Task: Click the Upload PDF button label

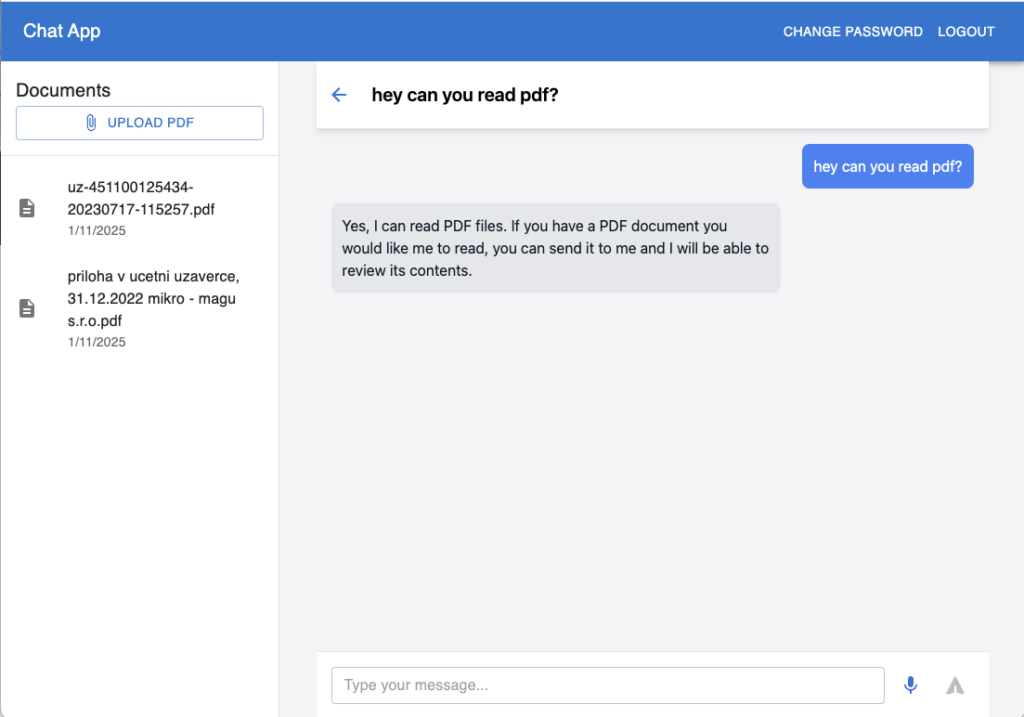Action: pyautogui.click(x=150, y=123)
